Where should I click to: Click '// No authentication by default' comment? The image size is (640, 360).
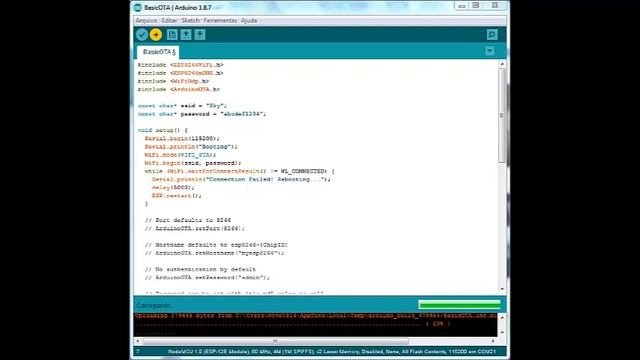pyautogui.click(x=200, y=269)
